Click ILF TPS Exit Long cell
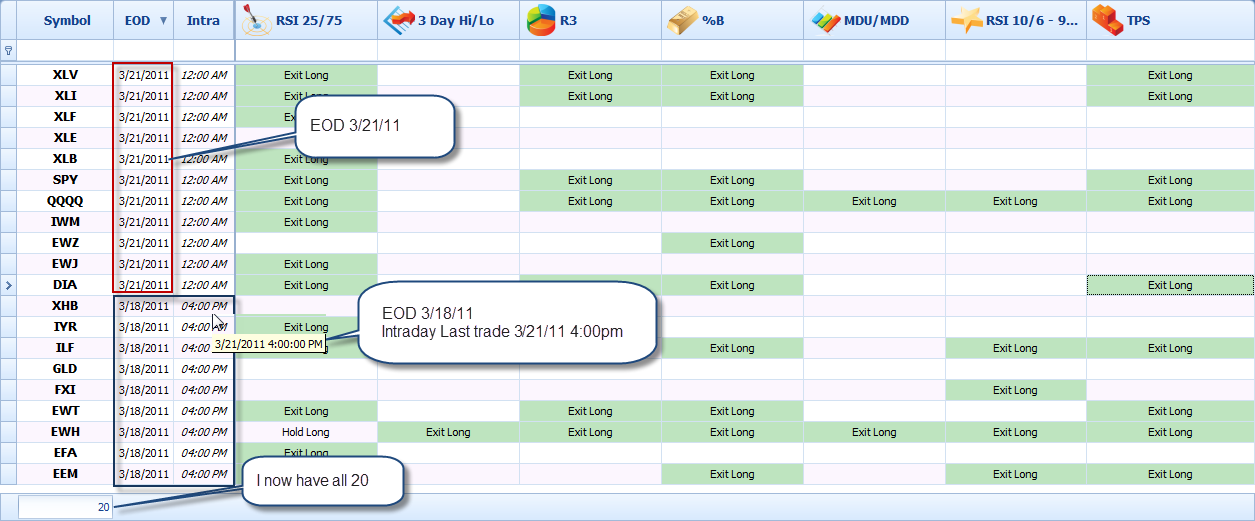 point(1170,348)
